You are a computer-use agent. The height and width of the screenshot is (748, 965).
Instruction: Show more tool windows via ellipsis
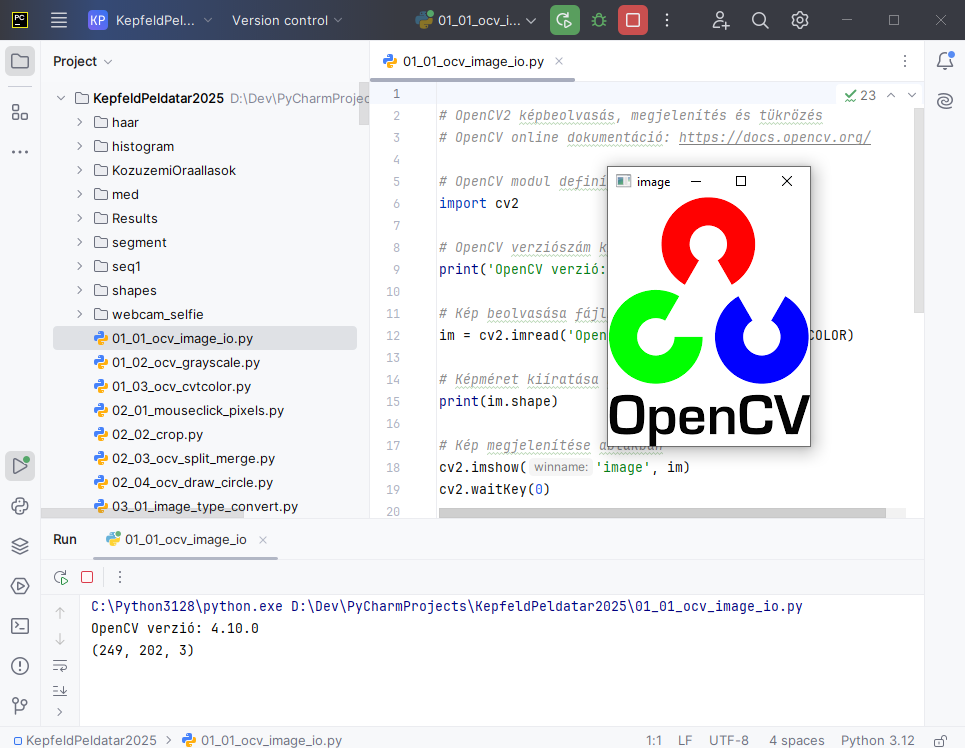pos(20,151)
